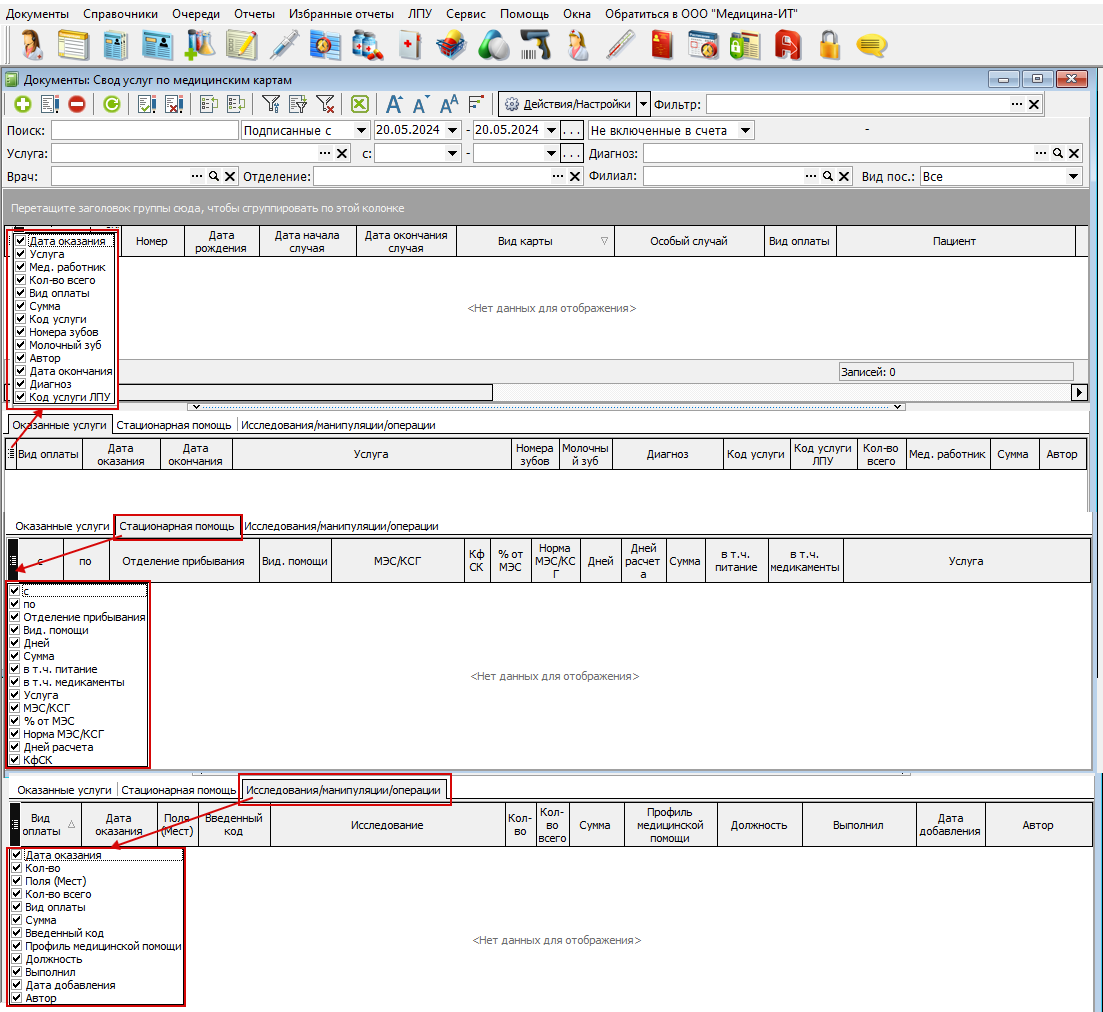The image size is (1103, 1012).
Task: Click the 'Пациент' column header
Action: point(955,241)
